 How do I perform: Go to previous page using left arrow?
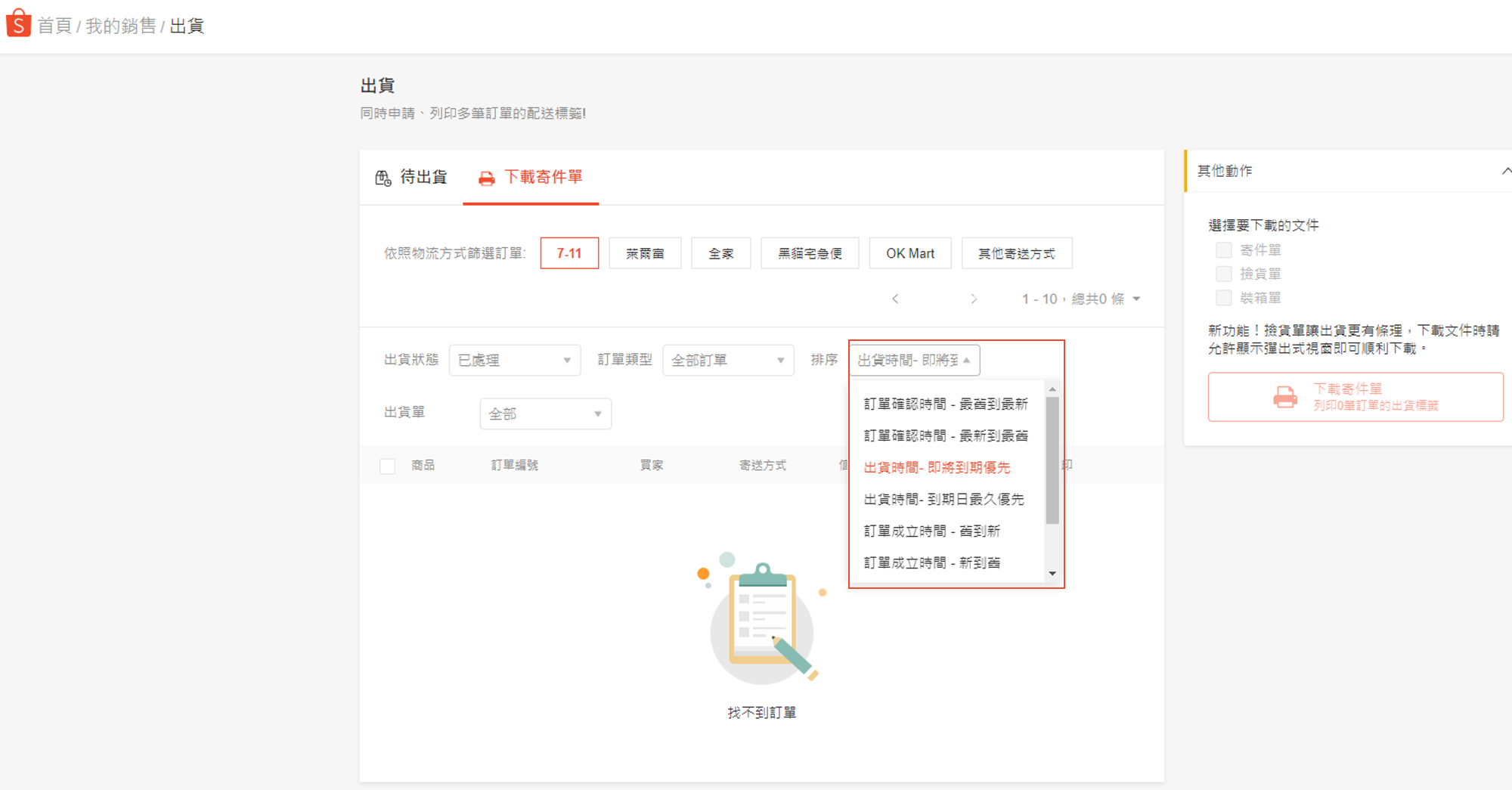pyautogui.click(x=895, y=299)
